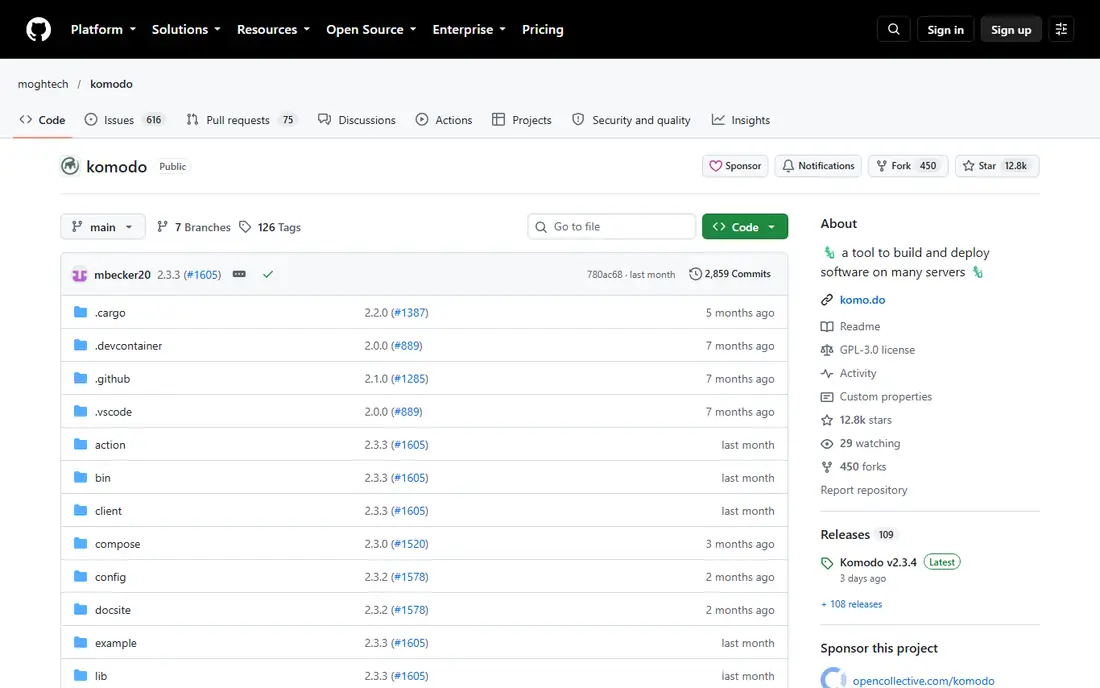The image size is (1100, 688).
Task: Expand the Platform menu
Action: [x=103, y=29]
